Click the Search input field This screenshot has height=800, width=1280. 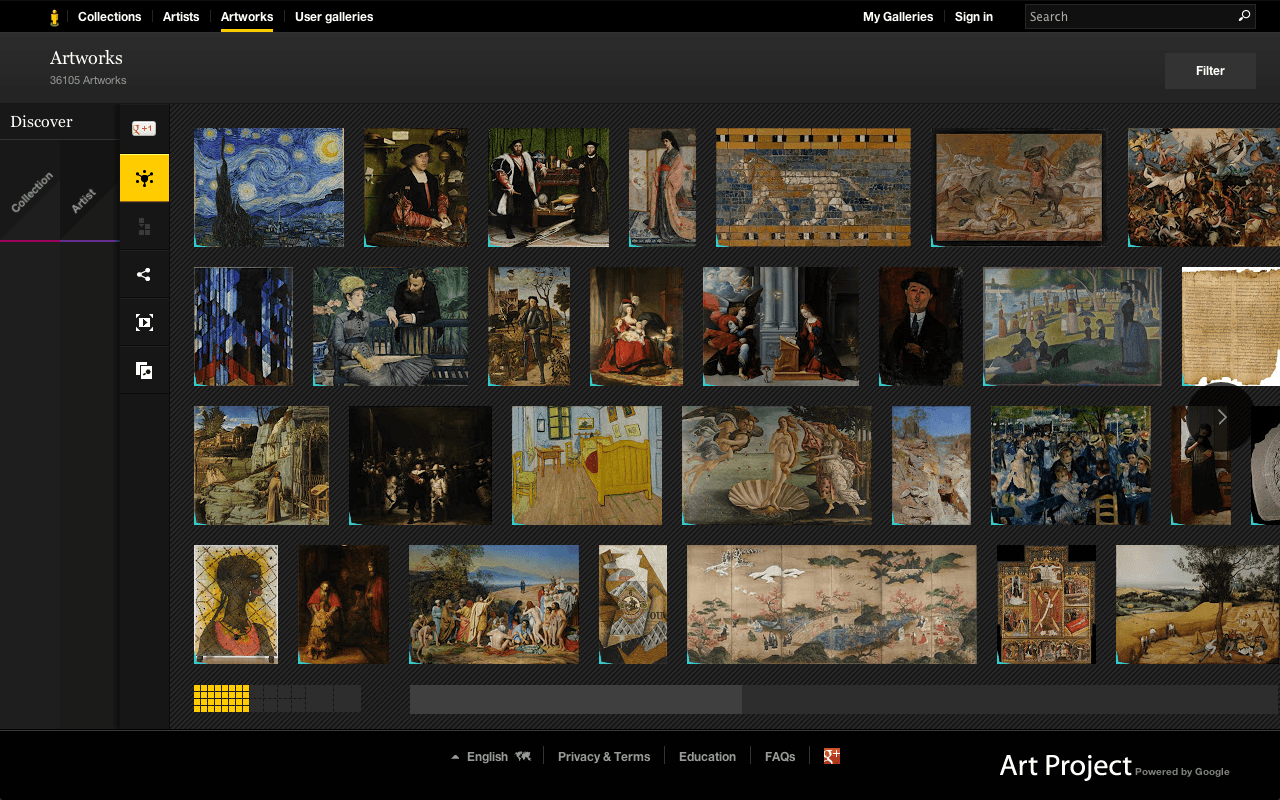click(1130, 16)
